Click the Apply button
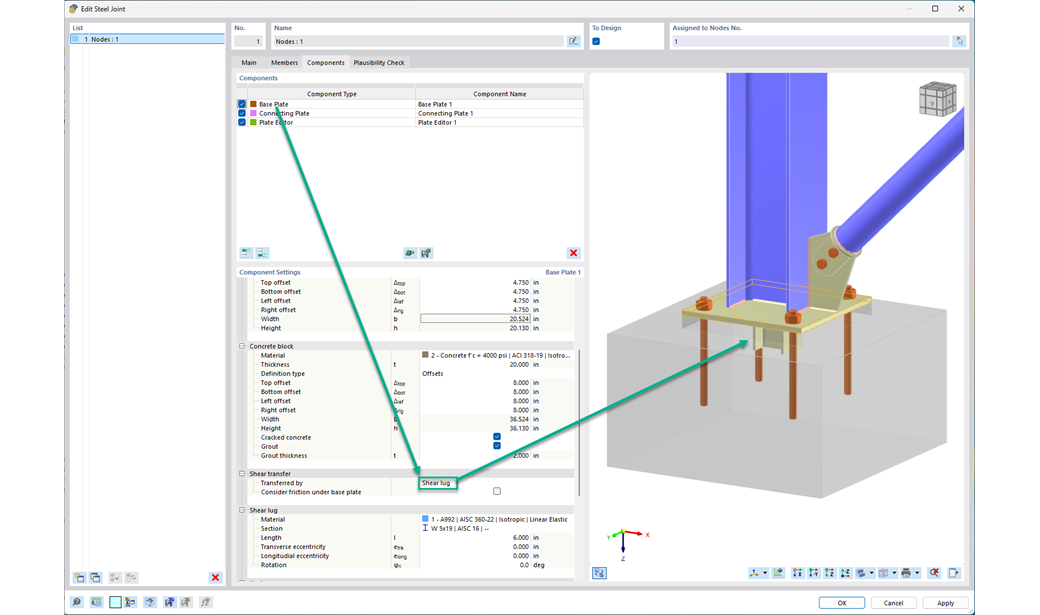 tap(945, 603)
